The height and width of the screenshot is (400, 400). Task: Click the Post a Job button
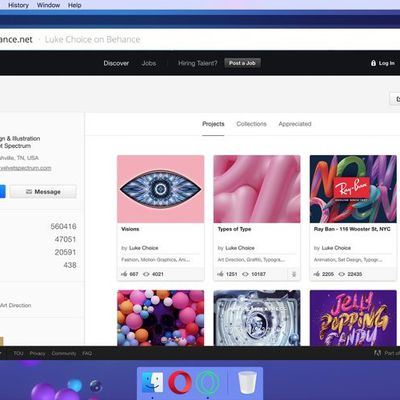242,63
